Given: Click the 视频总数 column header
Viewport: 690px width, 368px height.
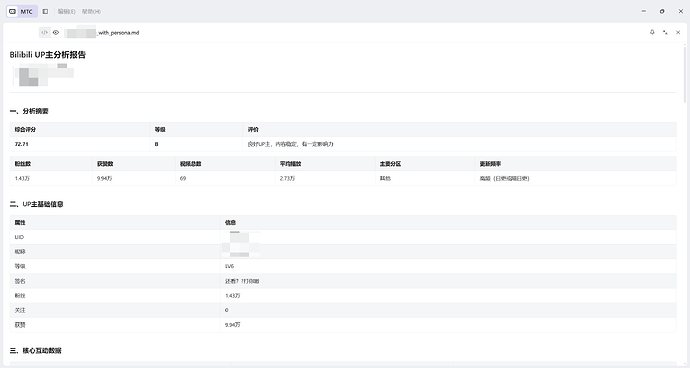Looking at the screenshot, I should point(191,164).
